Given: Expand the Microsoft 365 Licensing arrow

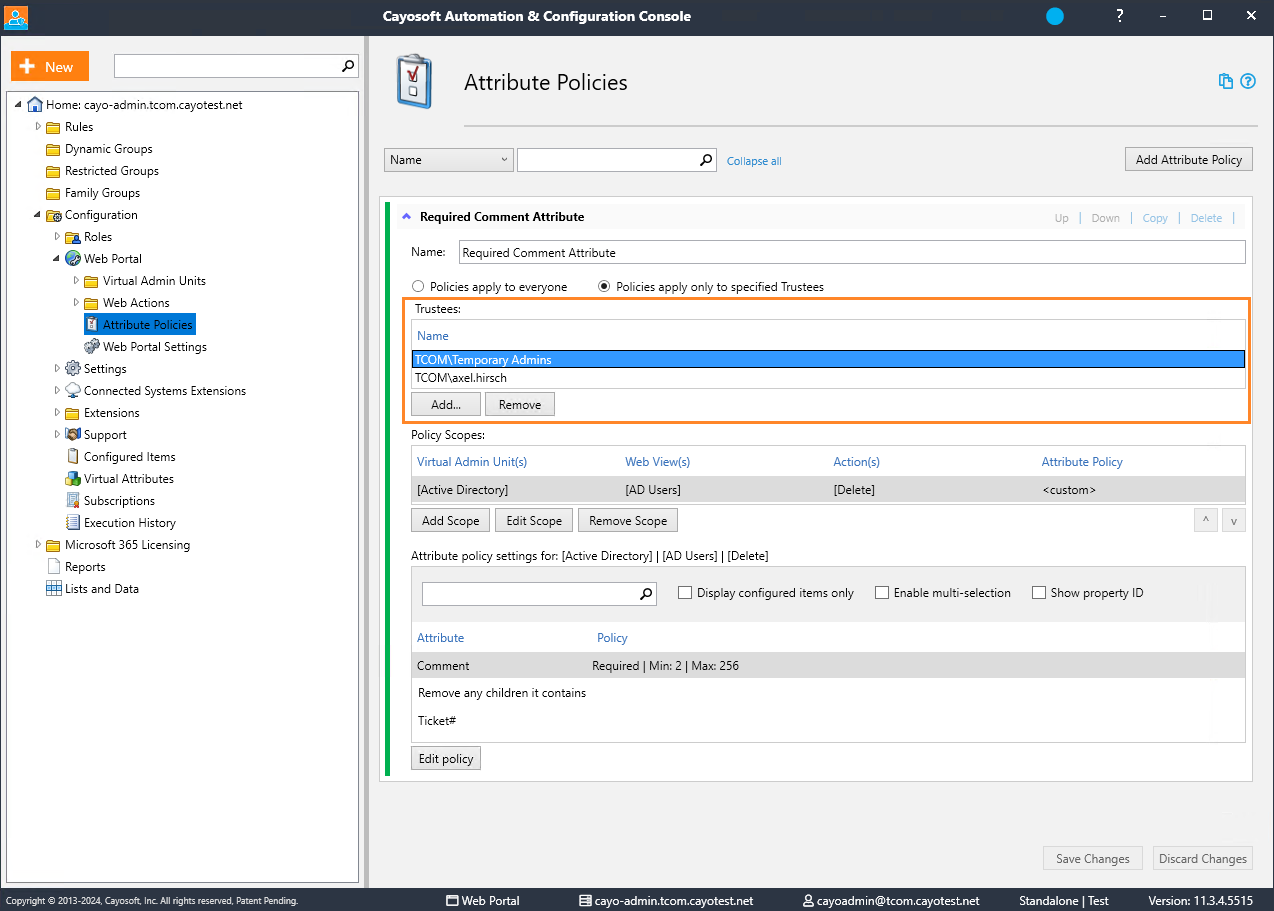Looking at the screenshot, I should coord(38,545).
